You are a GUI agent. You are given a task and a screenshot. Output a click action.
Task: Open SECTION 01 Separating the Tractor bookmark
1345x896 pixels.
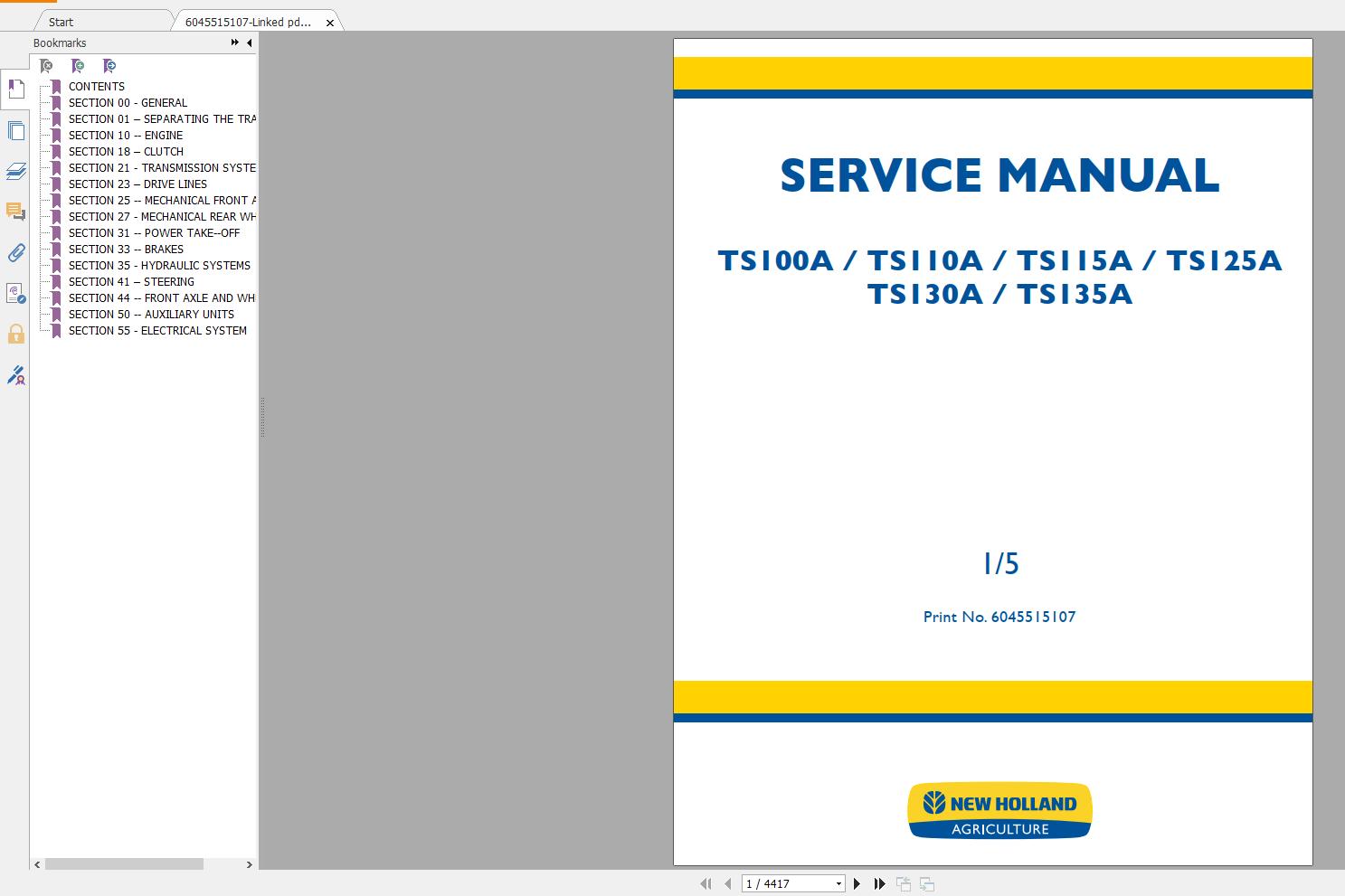click(x=162, y=119)
